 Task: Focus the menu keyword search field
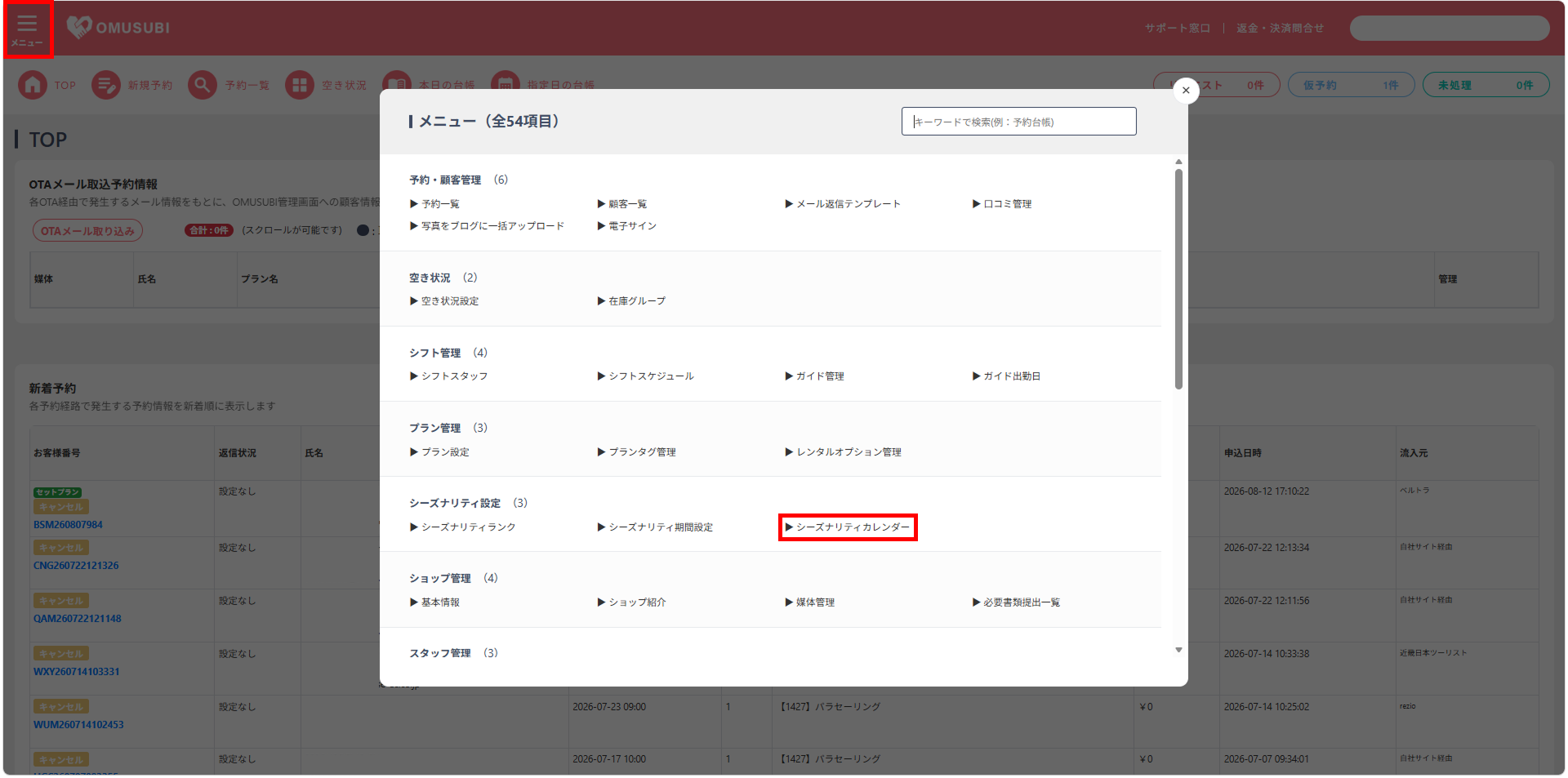click(x=1018, y=122)
